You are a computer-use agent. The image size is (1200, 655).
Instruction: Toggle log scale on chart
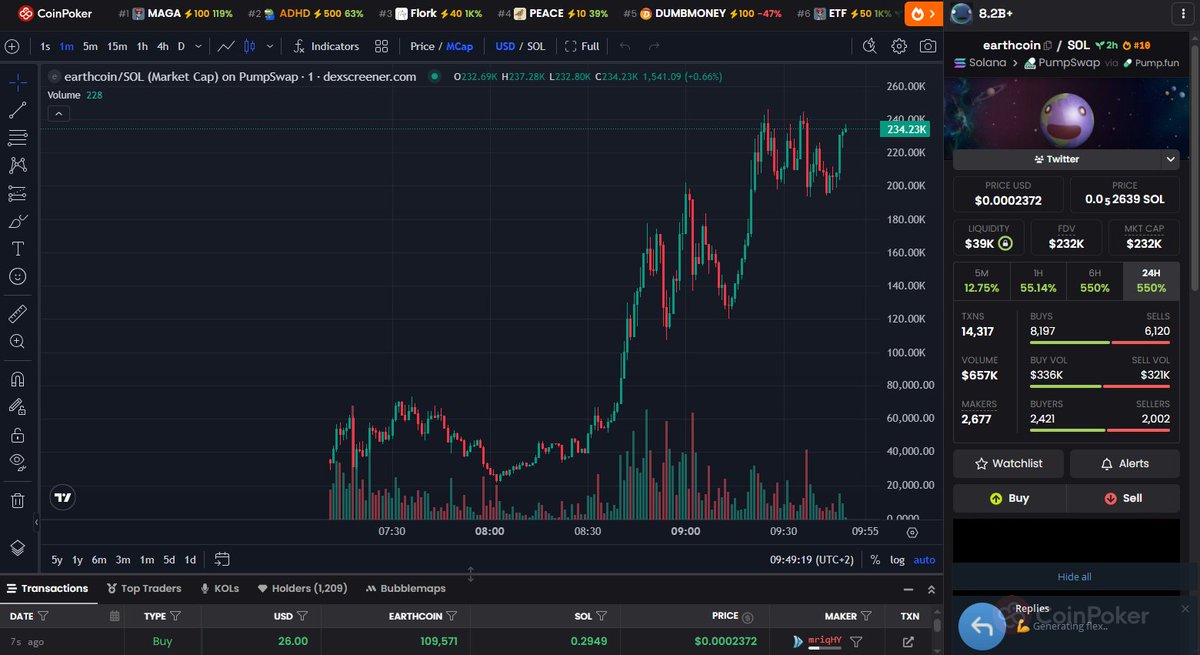[x=897, y=560]
